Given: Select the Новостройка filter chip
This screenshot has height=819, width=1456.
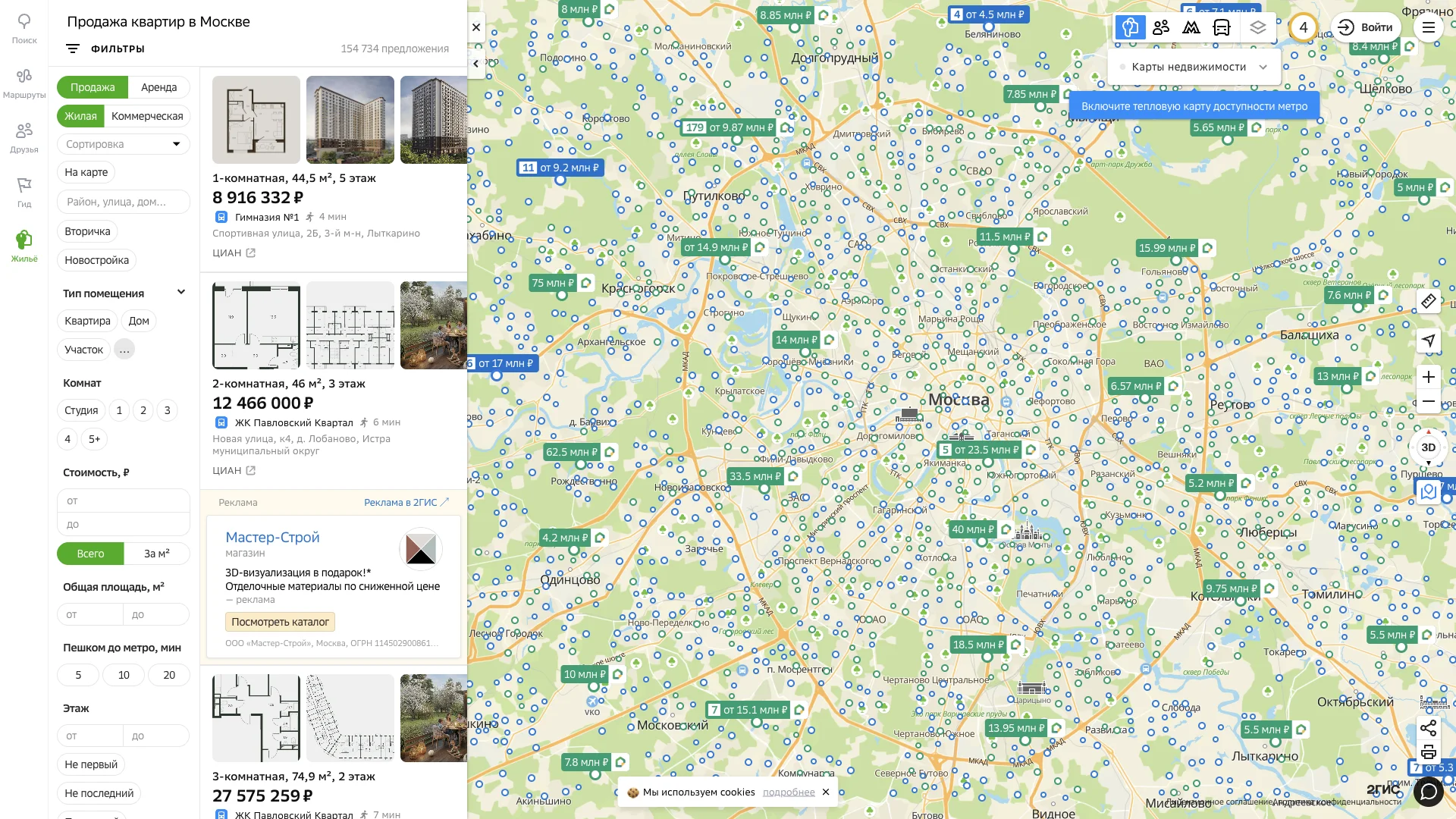Looking at the screenshot, I should coord(96,260).
